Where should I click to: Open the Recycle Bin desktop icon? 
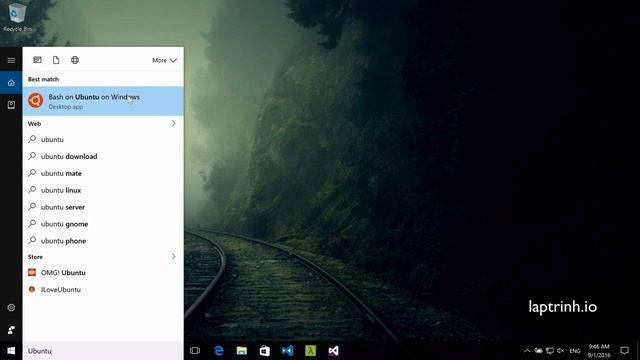point(17,17)
